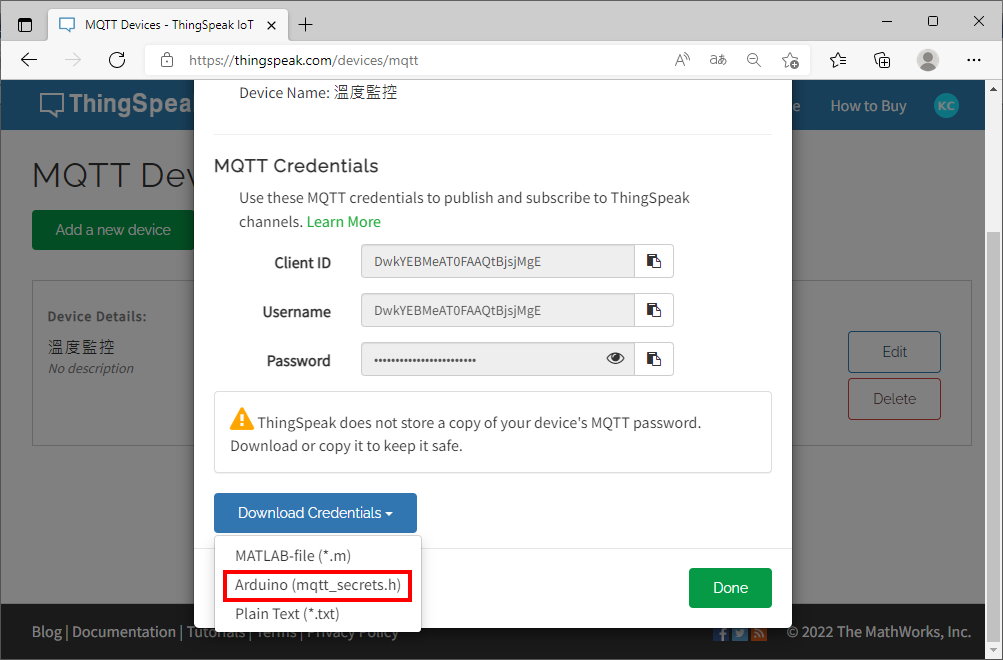Open the Blog footer link

(47, 632)
